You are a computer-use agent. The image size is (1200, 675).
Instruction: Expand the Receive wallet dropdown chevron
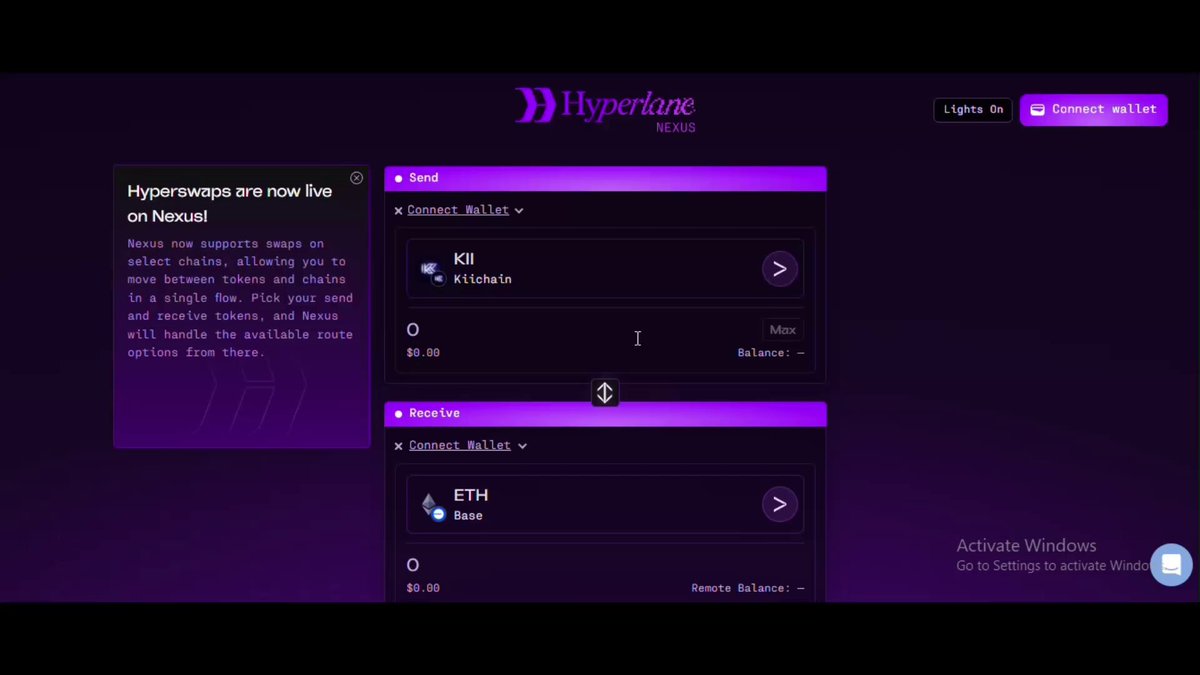522,446
